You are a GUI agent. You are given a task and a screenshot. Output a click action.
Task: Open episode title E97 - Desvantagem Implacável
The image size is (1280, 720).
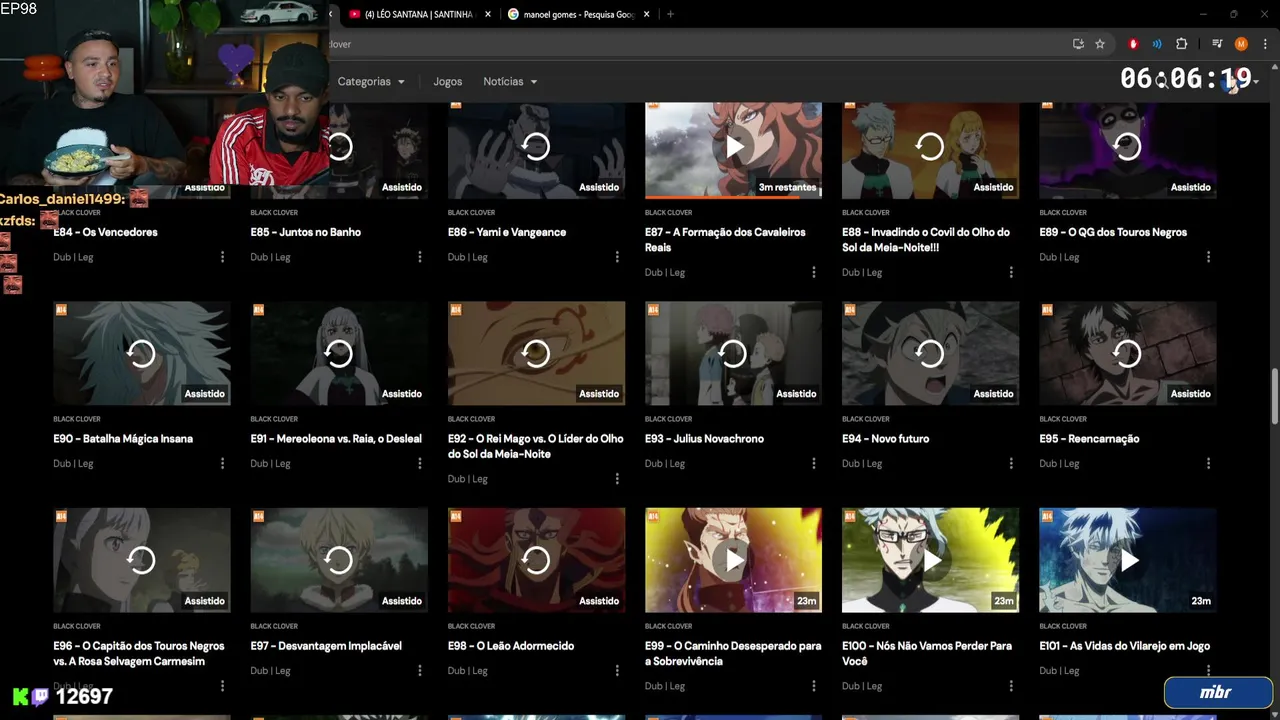[x=326, y=646]
